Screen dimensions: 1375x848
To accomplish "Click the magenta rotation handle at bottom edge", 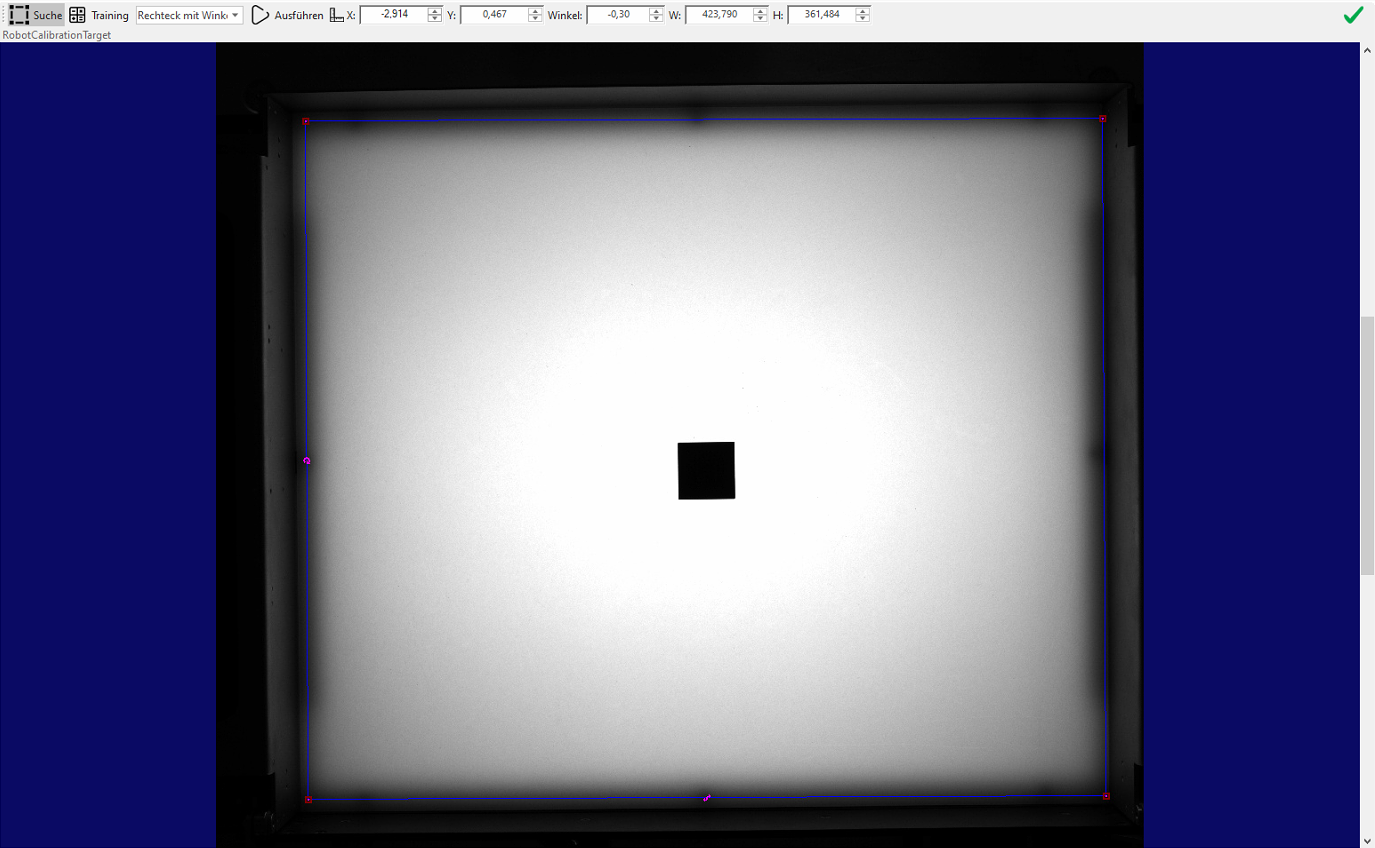I will pyautogui.click(x=707, y=798).
